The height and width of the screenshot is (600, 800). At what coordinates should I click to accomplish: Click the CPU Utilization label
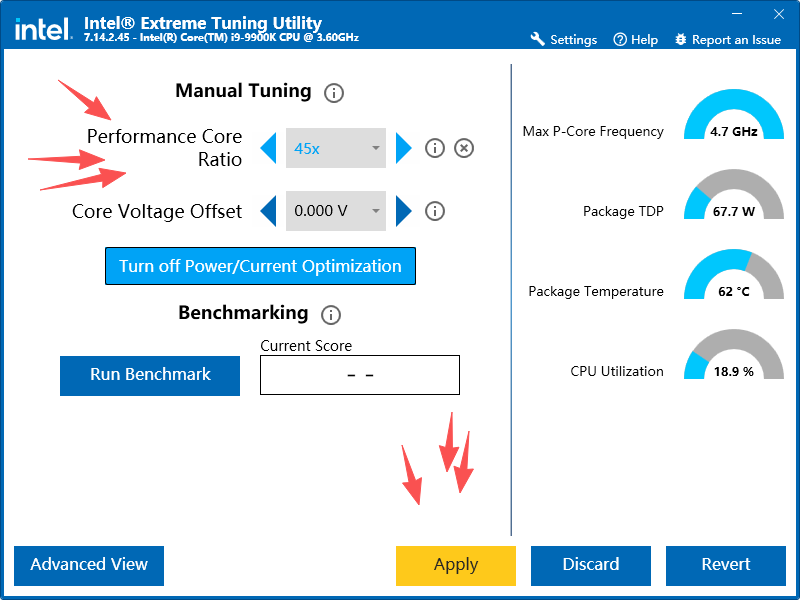click(617, 371)
